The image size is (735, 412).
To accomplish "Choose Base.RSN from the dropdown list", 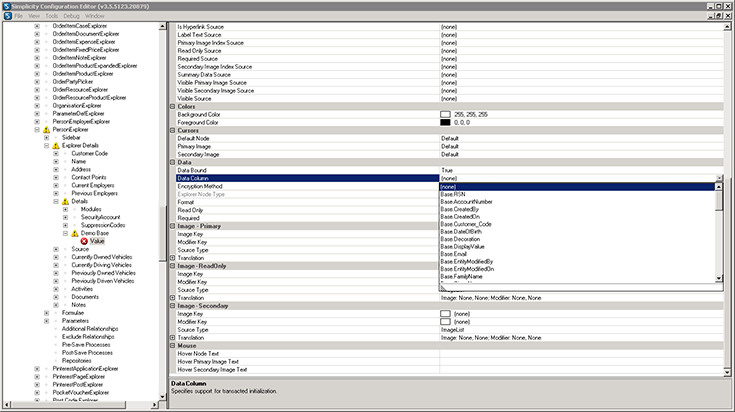I will pyautogui.click(x=577, y=194).
